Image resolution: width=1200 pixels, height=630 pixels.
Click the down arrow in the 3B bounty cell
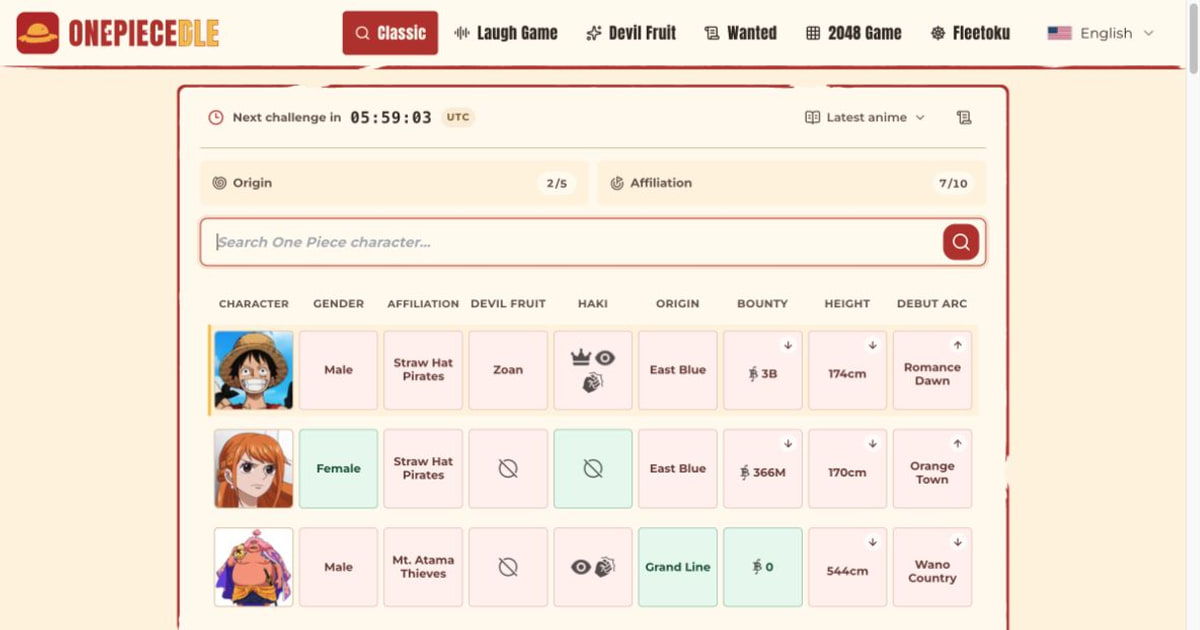click(788, 345)
